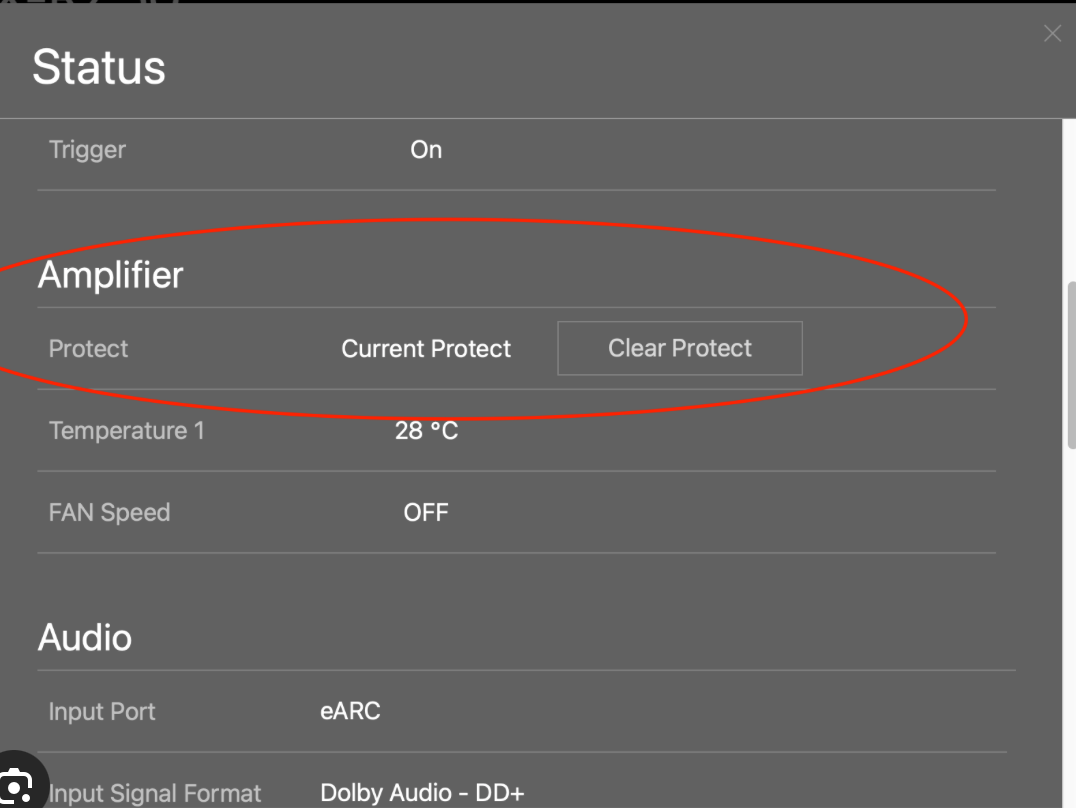The width and height of the screenshot is (1076, 808).
Task: Select the 28 °C temperature value
Action: (x=426, y=431)
